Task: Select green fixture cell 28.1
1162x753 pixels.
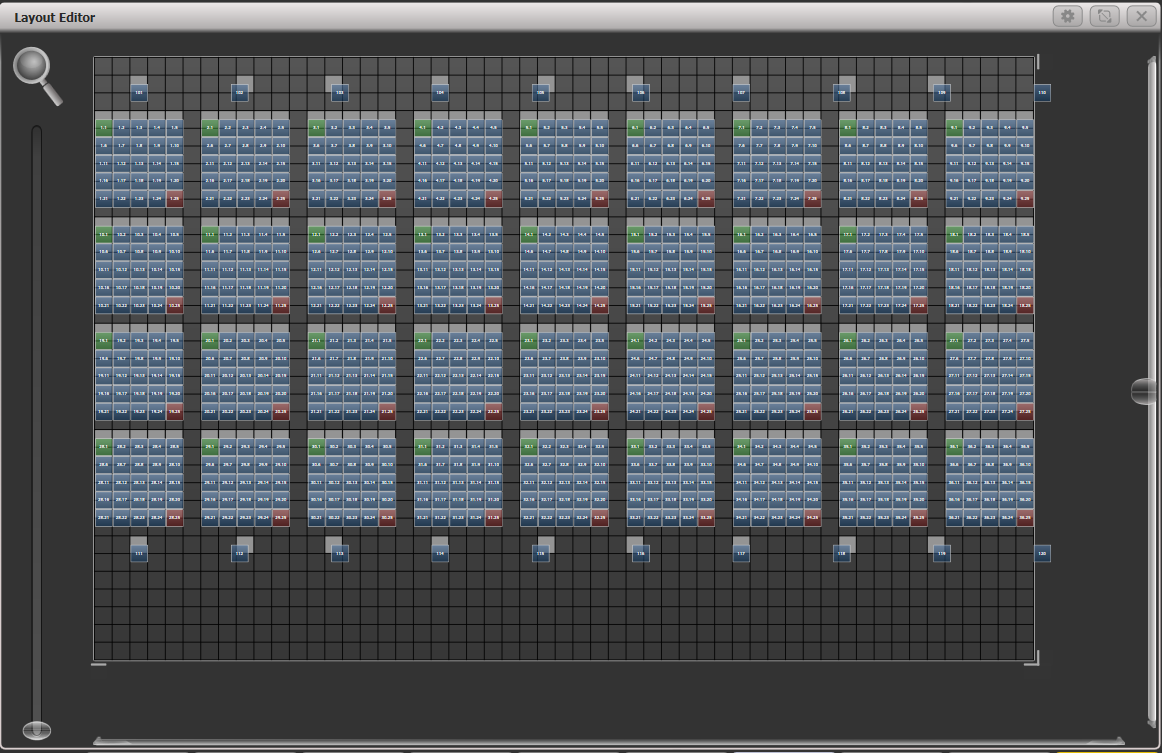Action: (104, 447)
